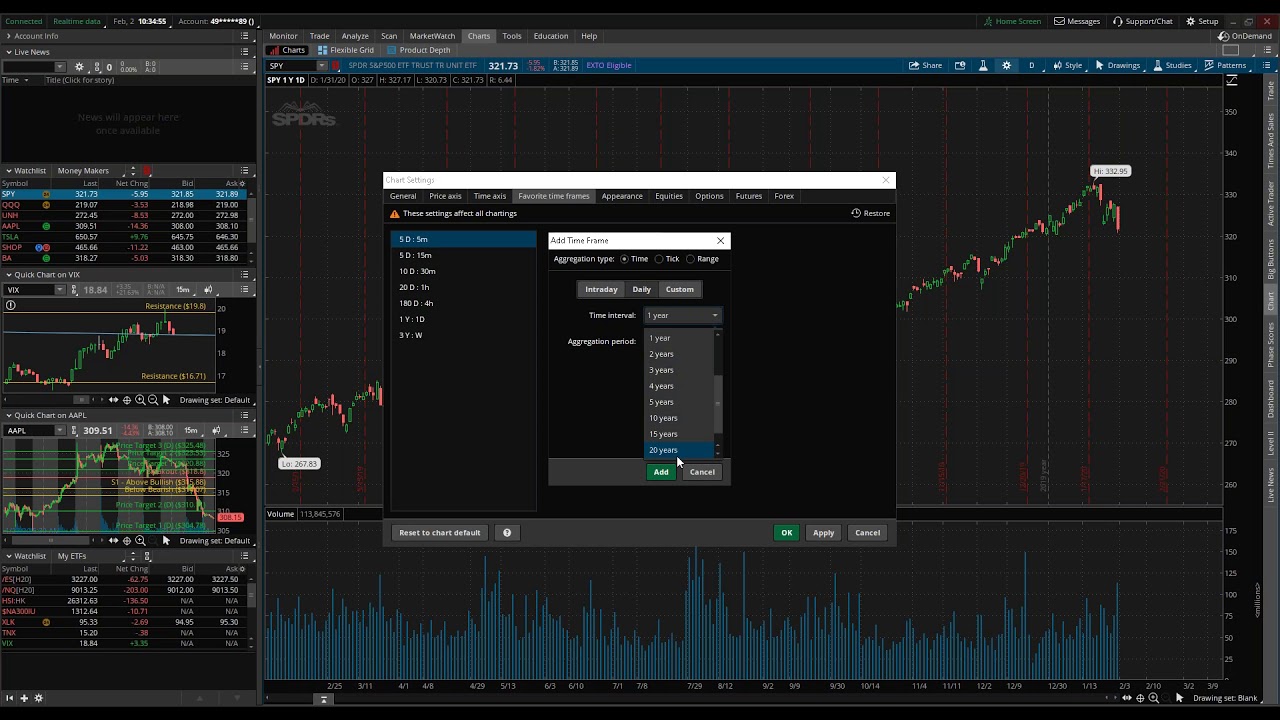1280x720 pixels.
Task: Choose 10 years from dropdown list
Action: coord(680,418)
